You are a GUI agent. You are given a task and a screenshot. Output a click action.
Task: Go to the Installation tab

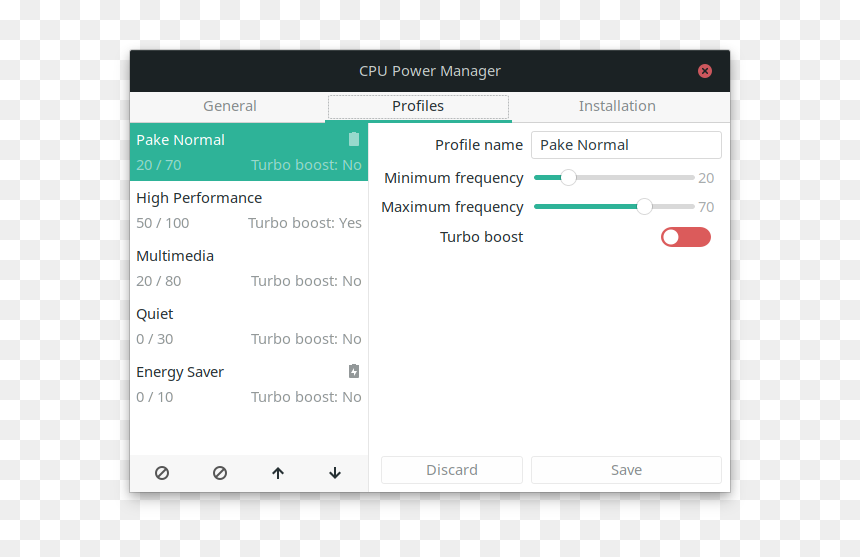pyautogui.click(x=617, y=106)
